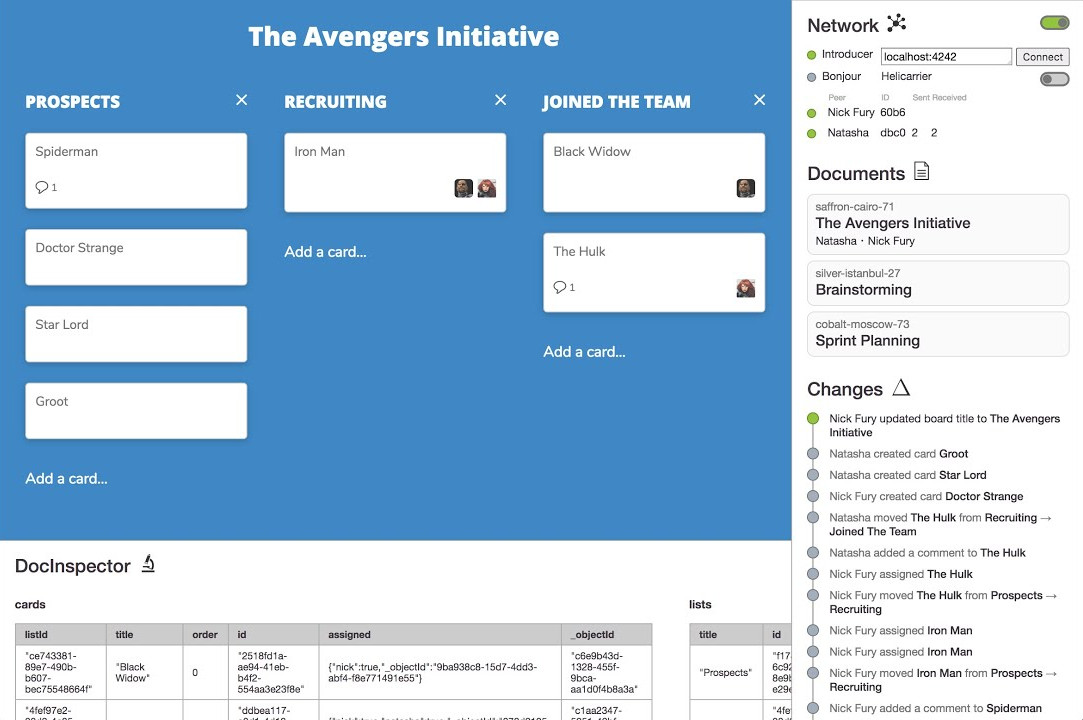The image size is (1083, 720).
Task: Click the Documents page icon
Action: [x=921, y=172]
